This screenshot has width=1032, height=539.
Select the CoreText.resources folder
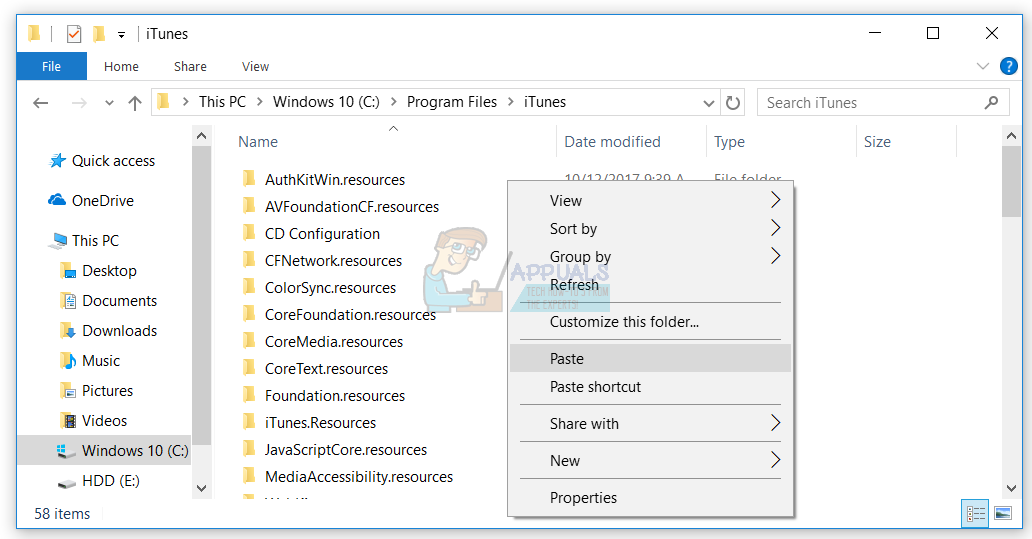[315, 369]
